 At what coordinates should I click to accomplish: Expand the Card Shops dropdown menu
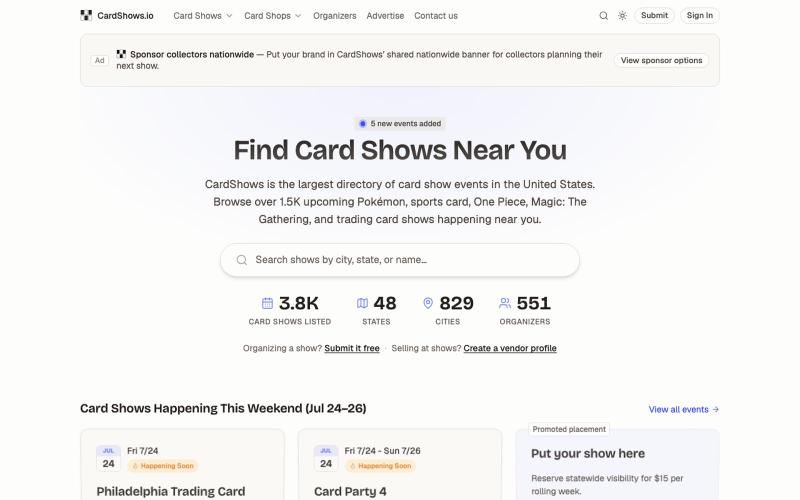(x=272, y=16)
